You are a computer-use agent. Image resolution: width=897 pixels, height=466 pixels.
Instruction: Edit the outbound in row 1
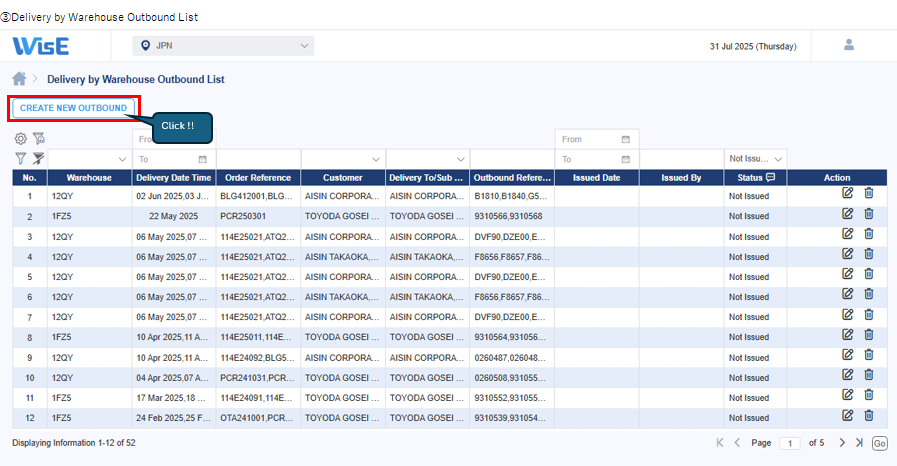(848, 194)
